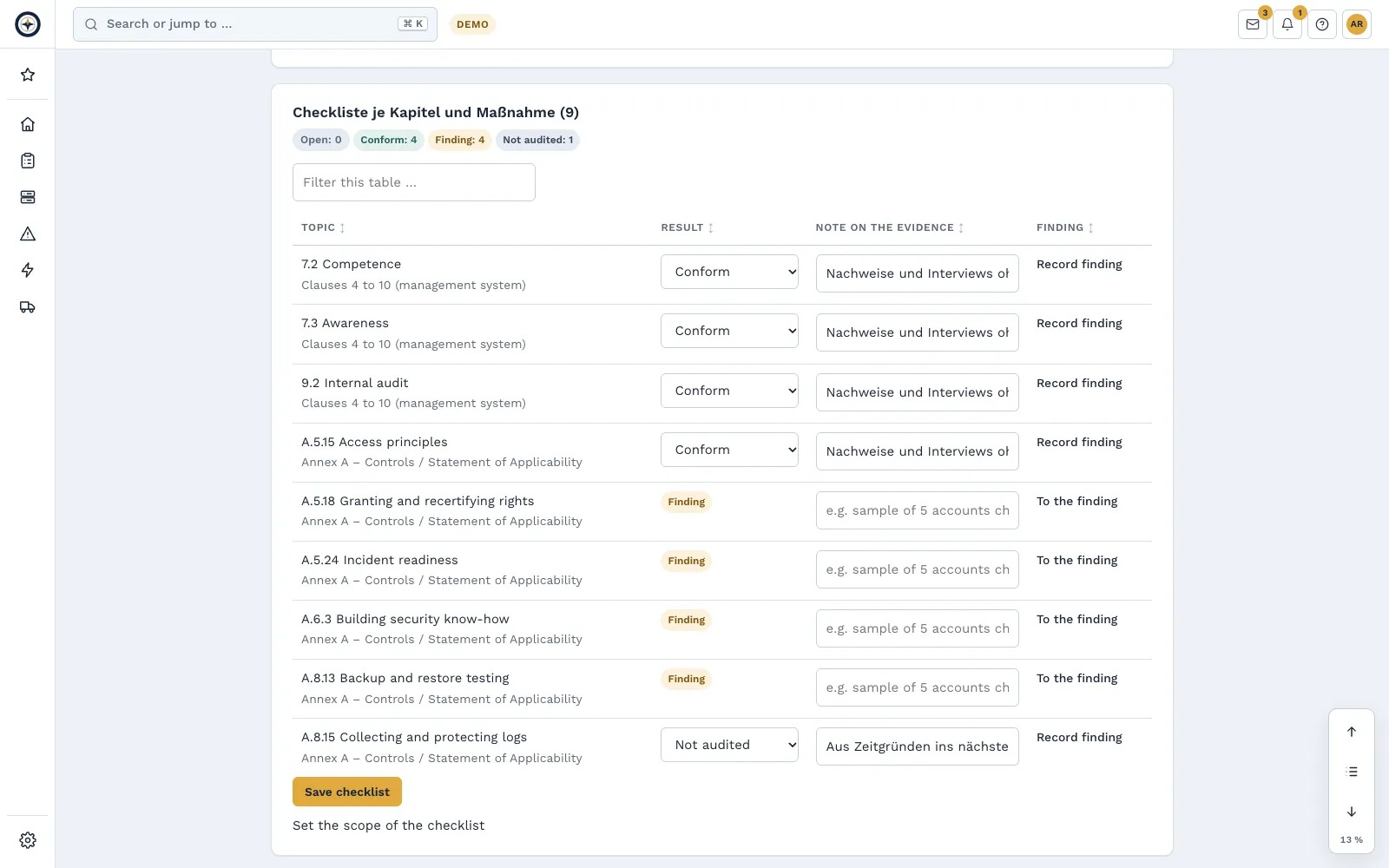1389x868 pixels.
Task: Open settings gear in sidebar
Action: tap(28, 840)
